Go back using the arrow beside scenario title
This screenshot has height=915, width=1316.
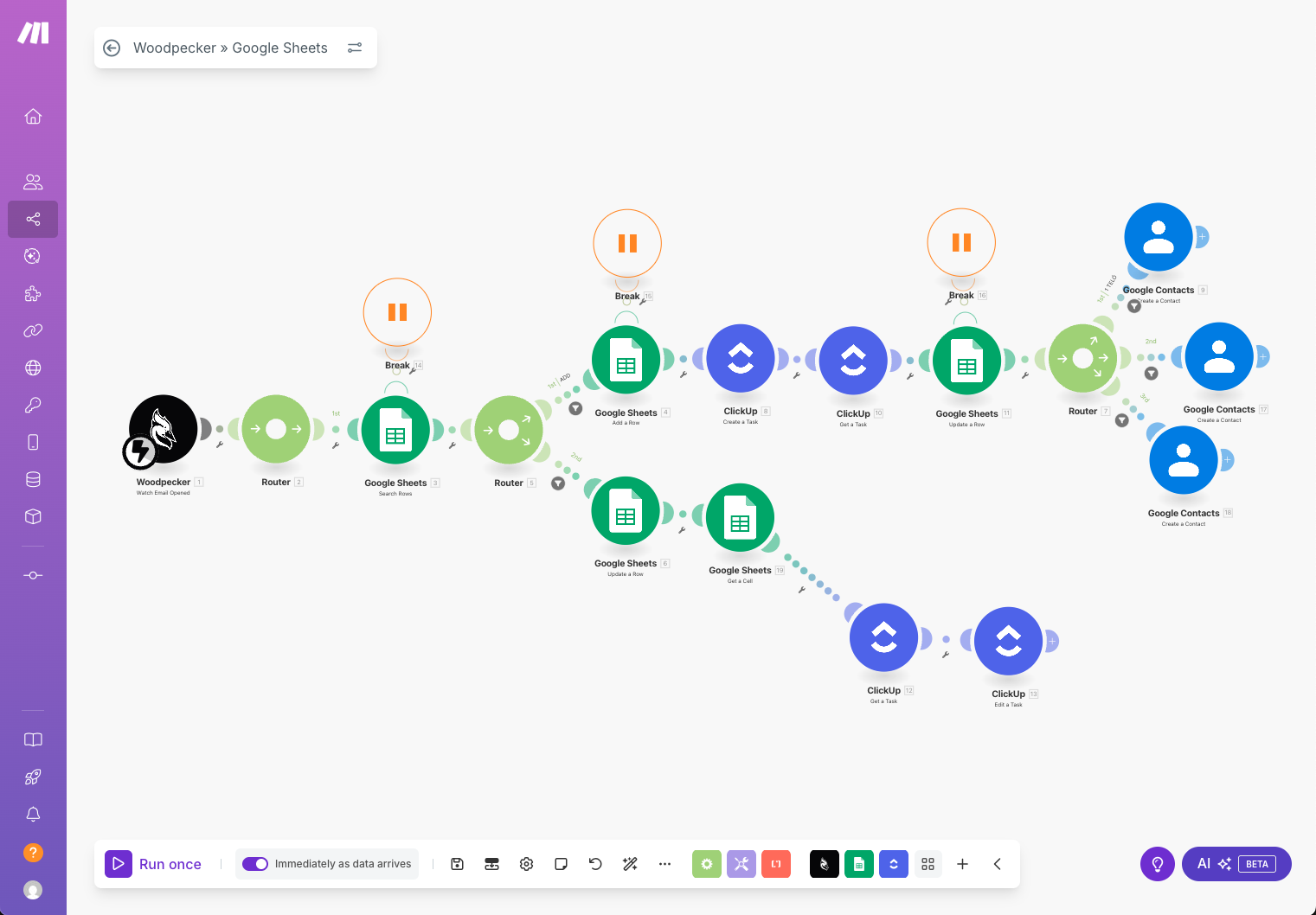112,48
